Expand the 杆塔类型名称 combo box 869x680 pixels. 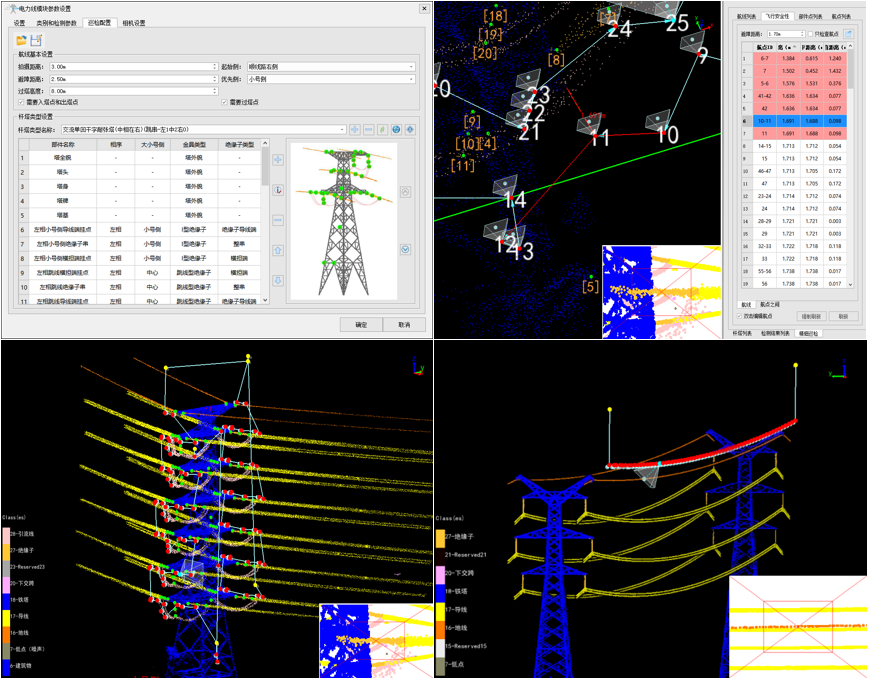point(341,130)
